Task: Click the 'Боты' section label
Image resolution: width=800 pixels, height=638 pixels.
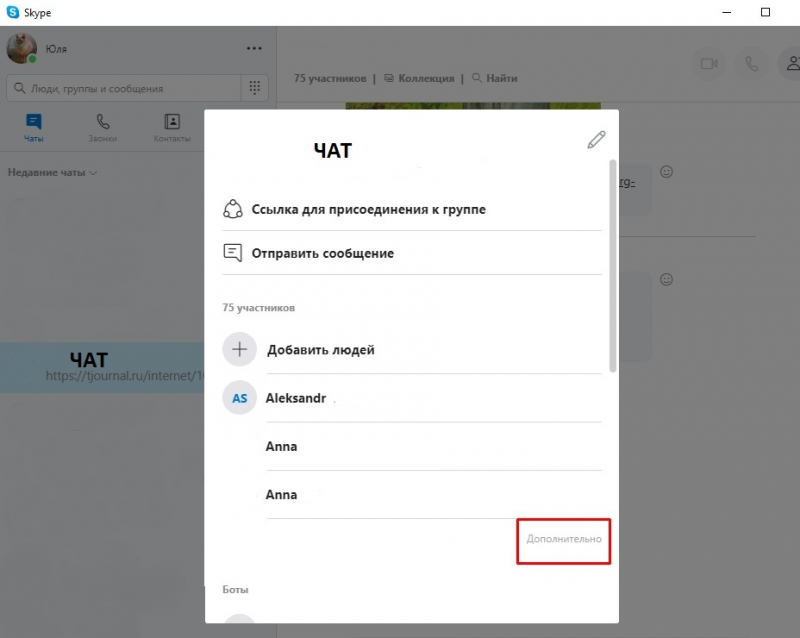Action: [x=235, y=590]
